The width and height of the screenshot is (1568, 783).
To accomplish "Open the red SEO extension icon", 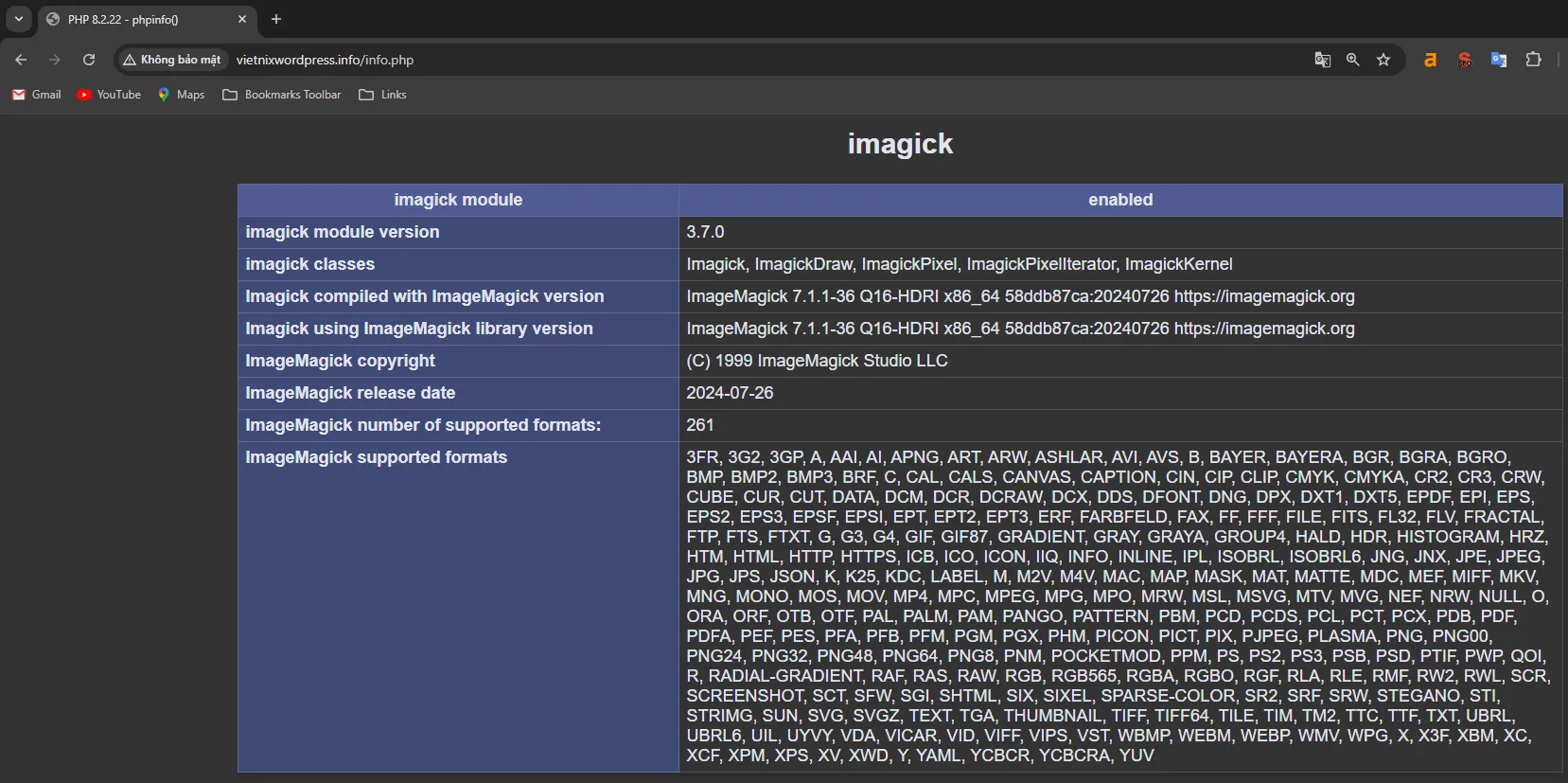I will point(1465,60).
